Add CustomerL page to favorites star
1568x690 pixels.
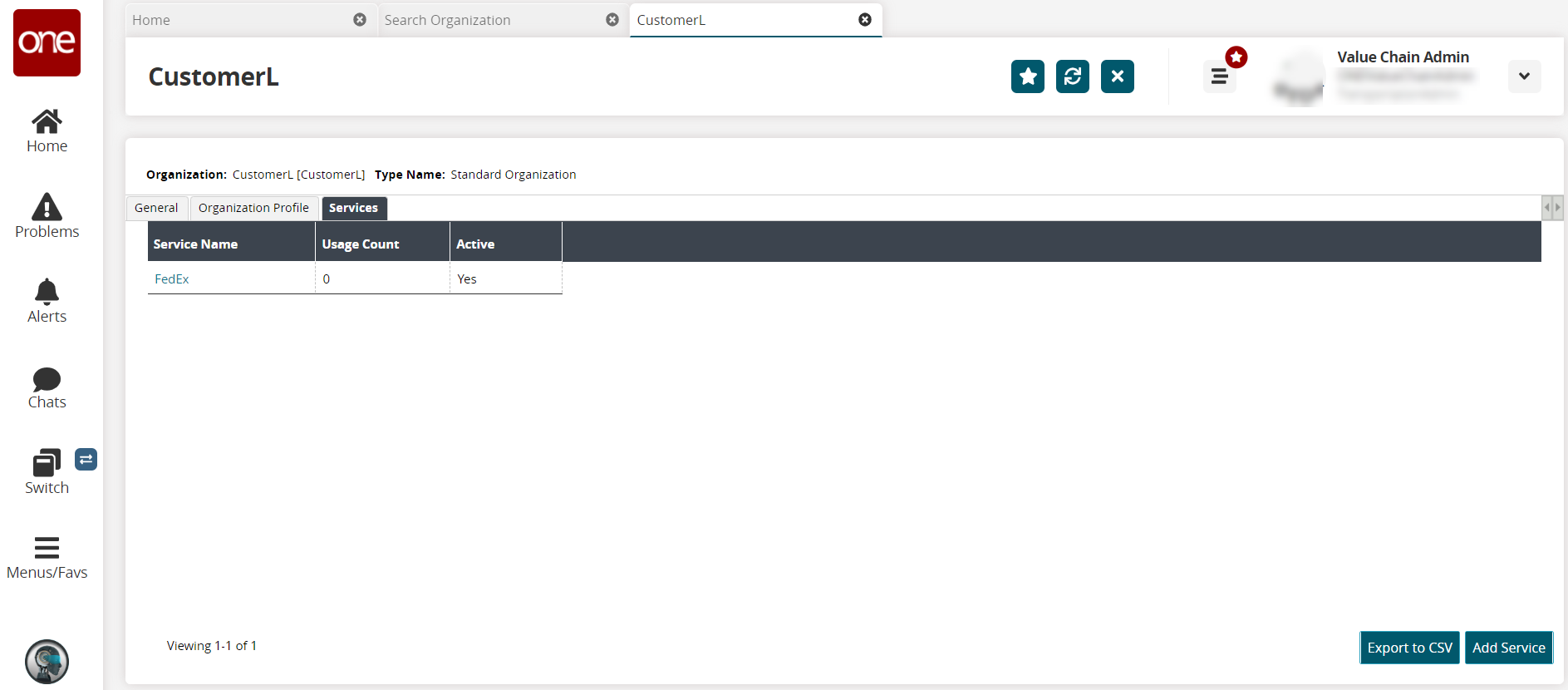pos(1028,76)
